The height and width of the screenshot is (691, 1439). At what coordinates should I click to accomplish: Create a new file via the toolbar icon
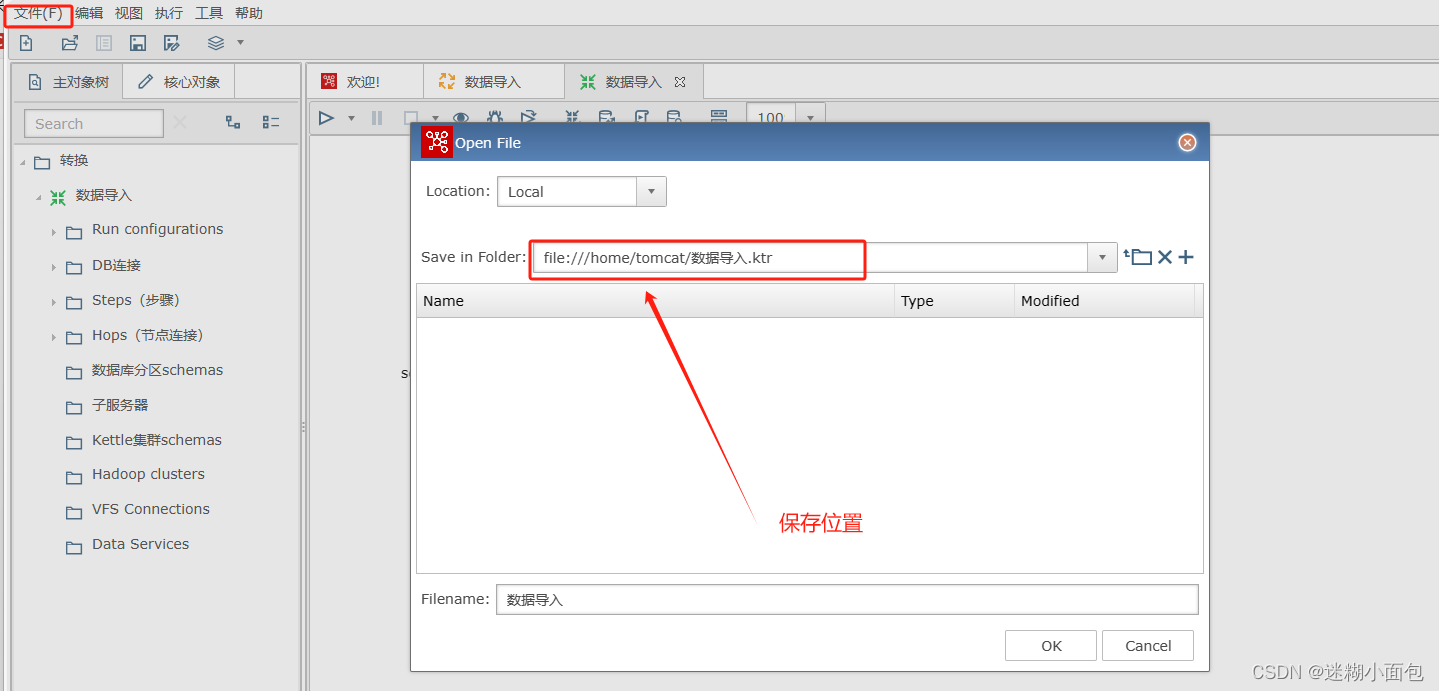tap(25, 42)
